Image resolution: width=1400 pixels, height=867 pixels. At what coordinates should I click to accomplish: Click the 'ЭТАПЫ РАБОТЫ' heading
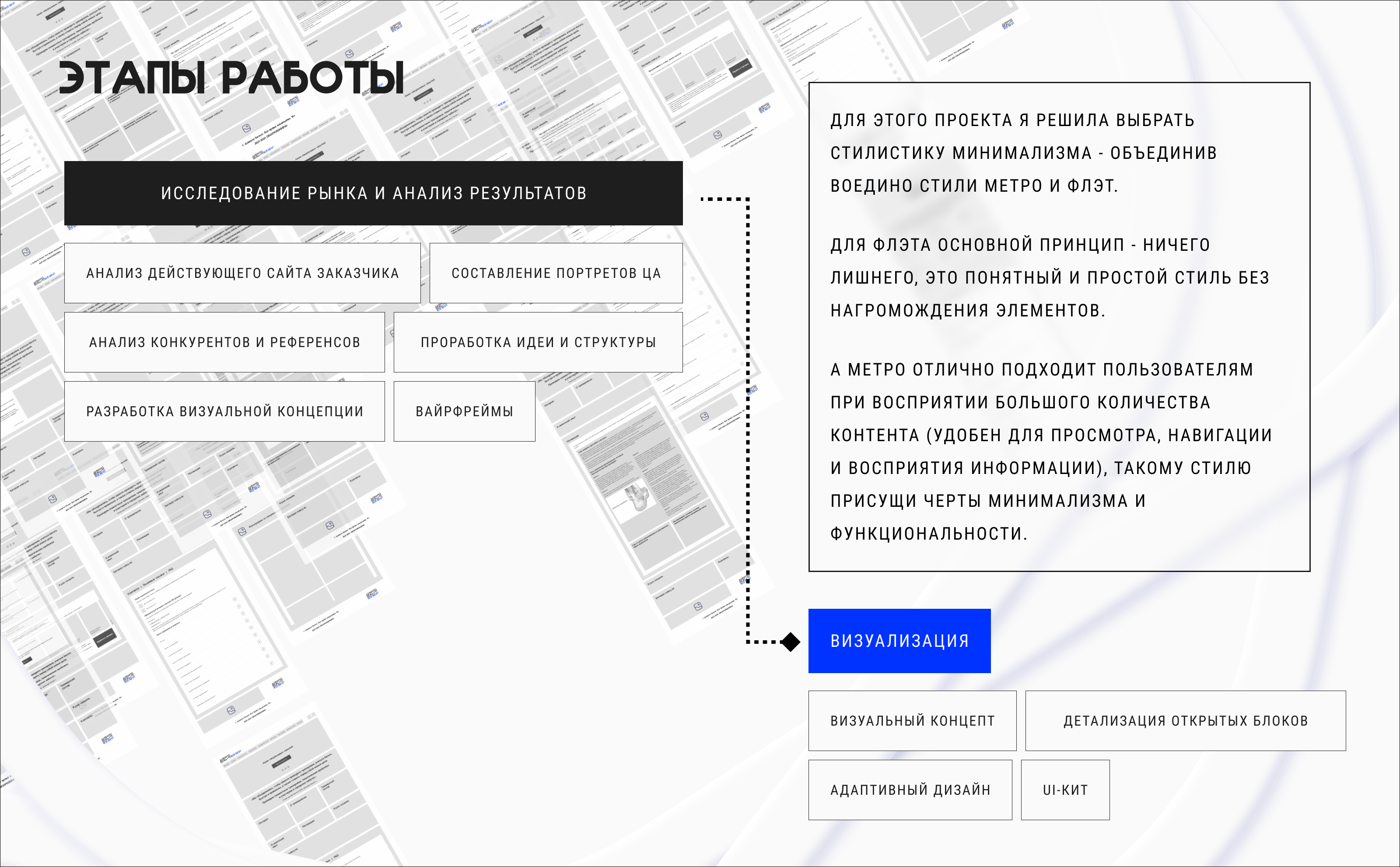pyautogui.click(x=231, y=77)
